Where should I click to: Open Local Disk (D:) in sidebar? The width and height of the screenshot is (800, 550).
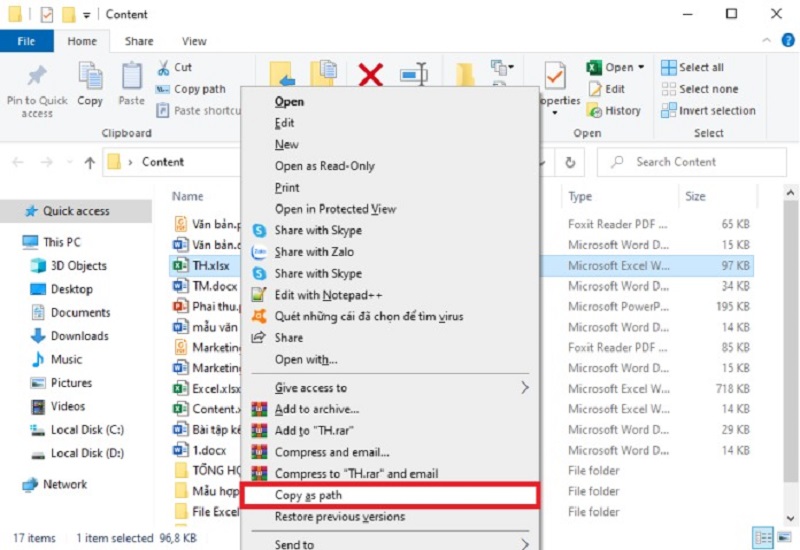[x=77, y=454]
